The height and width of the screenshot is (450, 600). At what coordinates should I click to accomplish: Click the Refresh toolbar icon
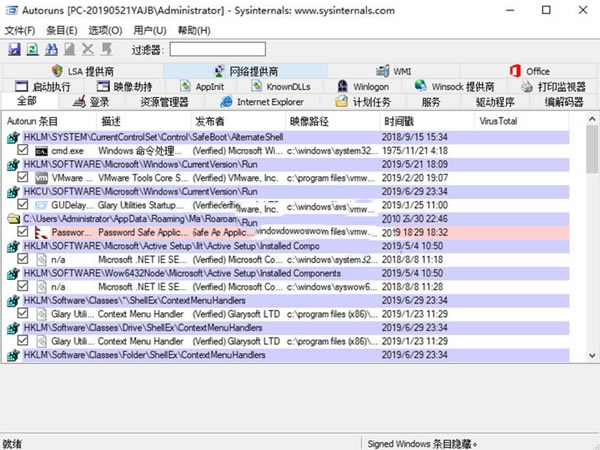33,49
